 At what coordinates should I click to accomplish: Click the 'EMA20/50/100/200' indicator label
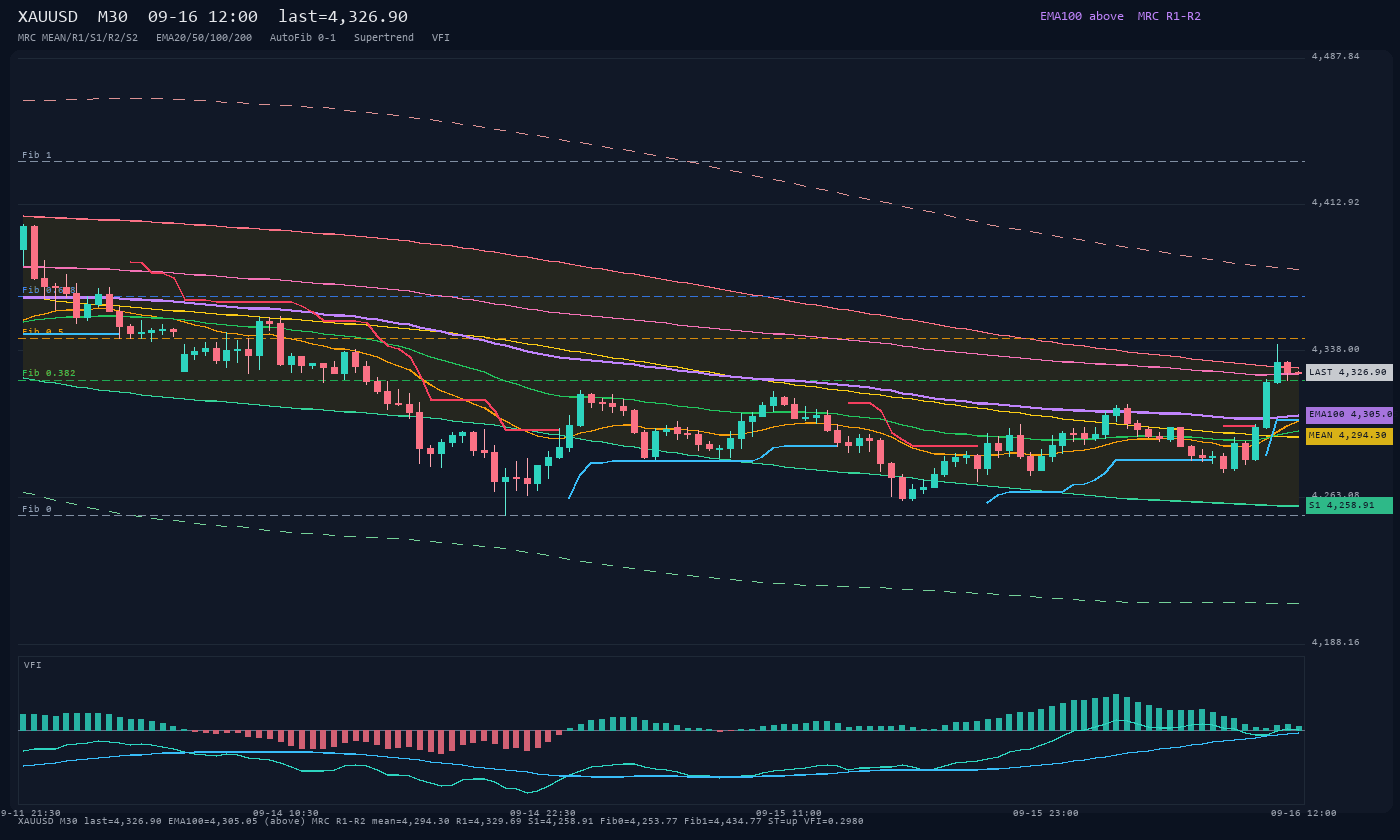coord(204,38)
